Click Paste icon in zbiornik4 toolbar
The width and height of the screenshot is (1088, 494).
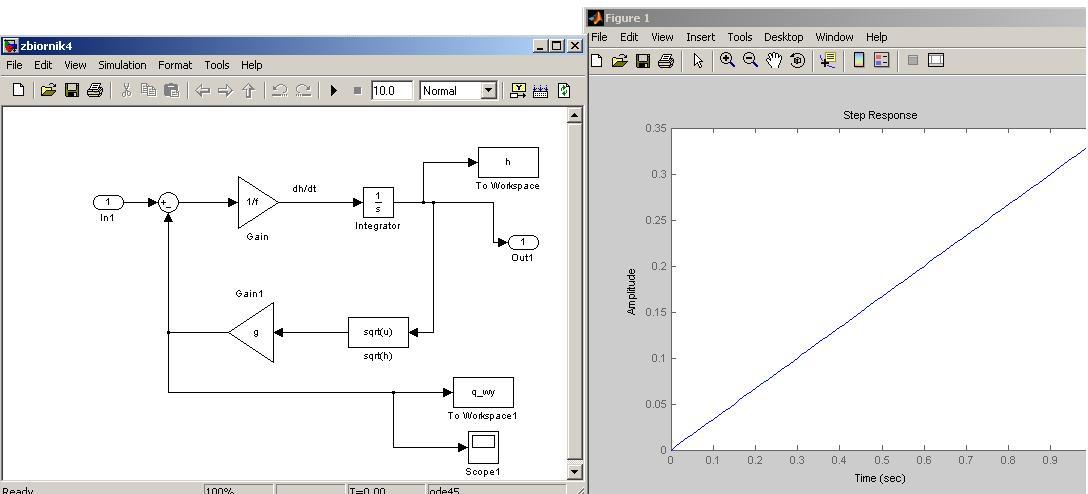(171, 90)
